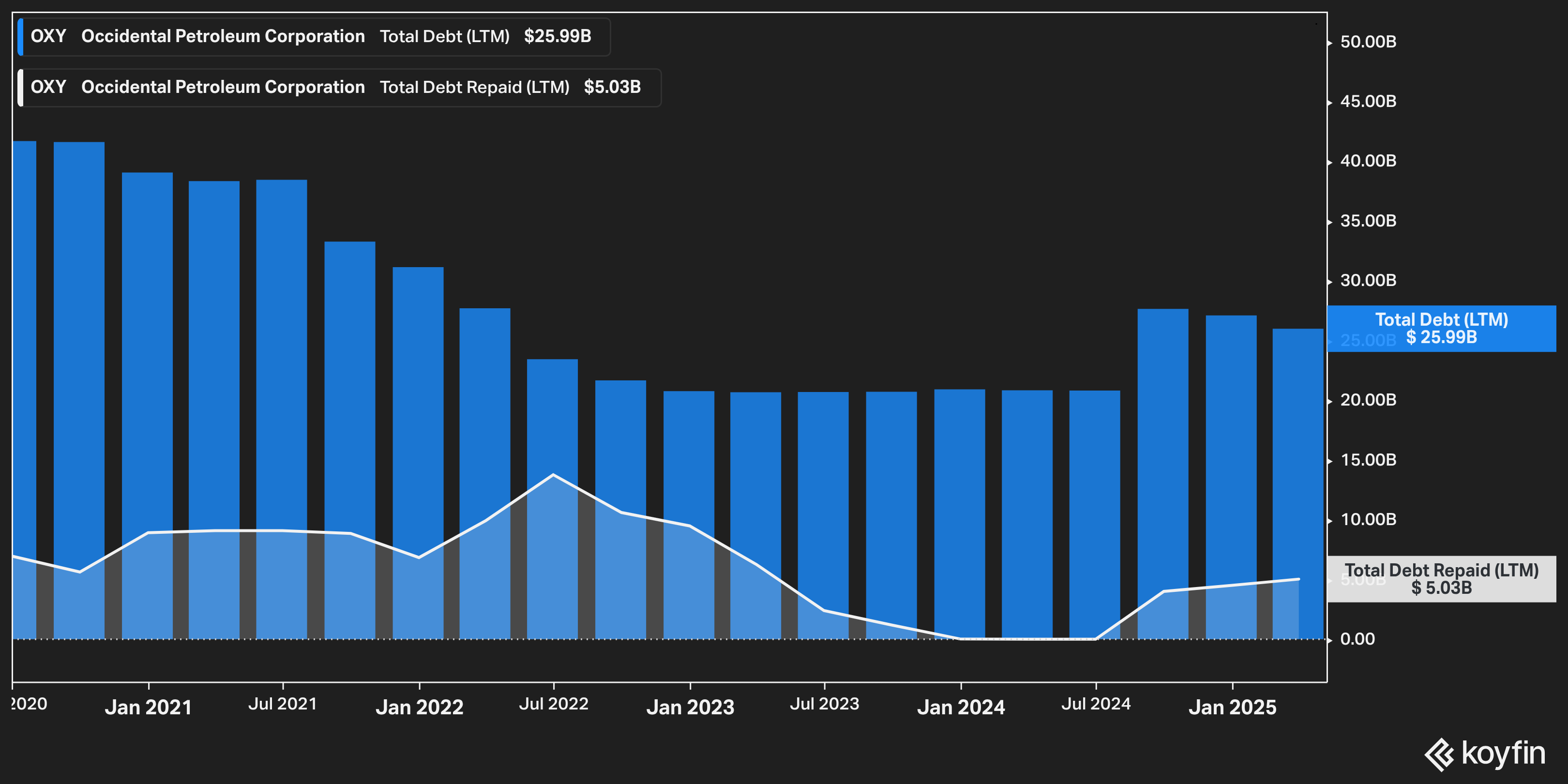Click the $25.99B value in the first legend
1568x784 pixels.
[558, 36]
